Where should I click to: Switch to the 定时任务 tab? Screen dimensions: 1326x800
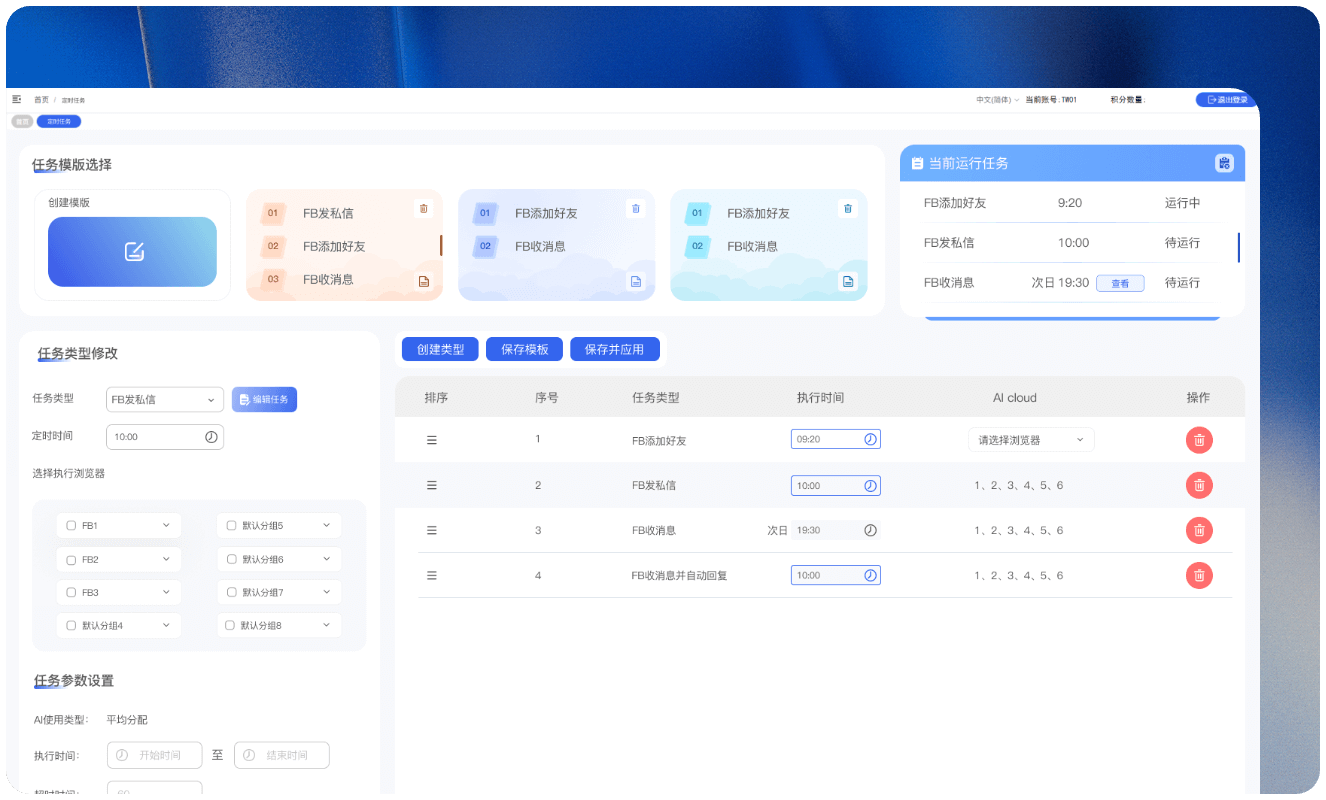(x=59, y=121)
